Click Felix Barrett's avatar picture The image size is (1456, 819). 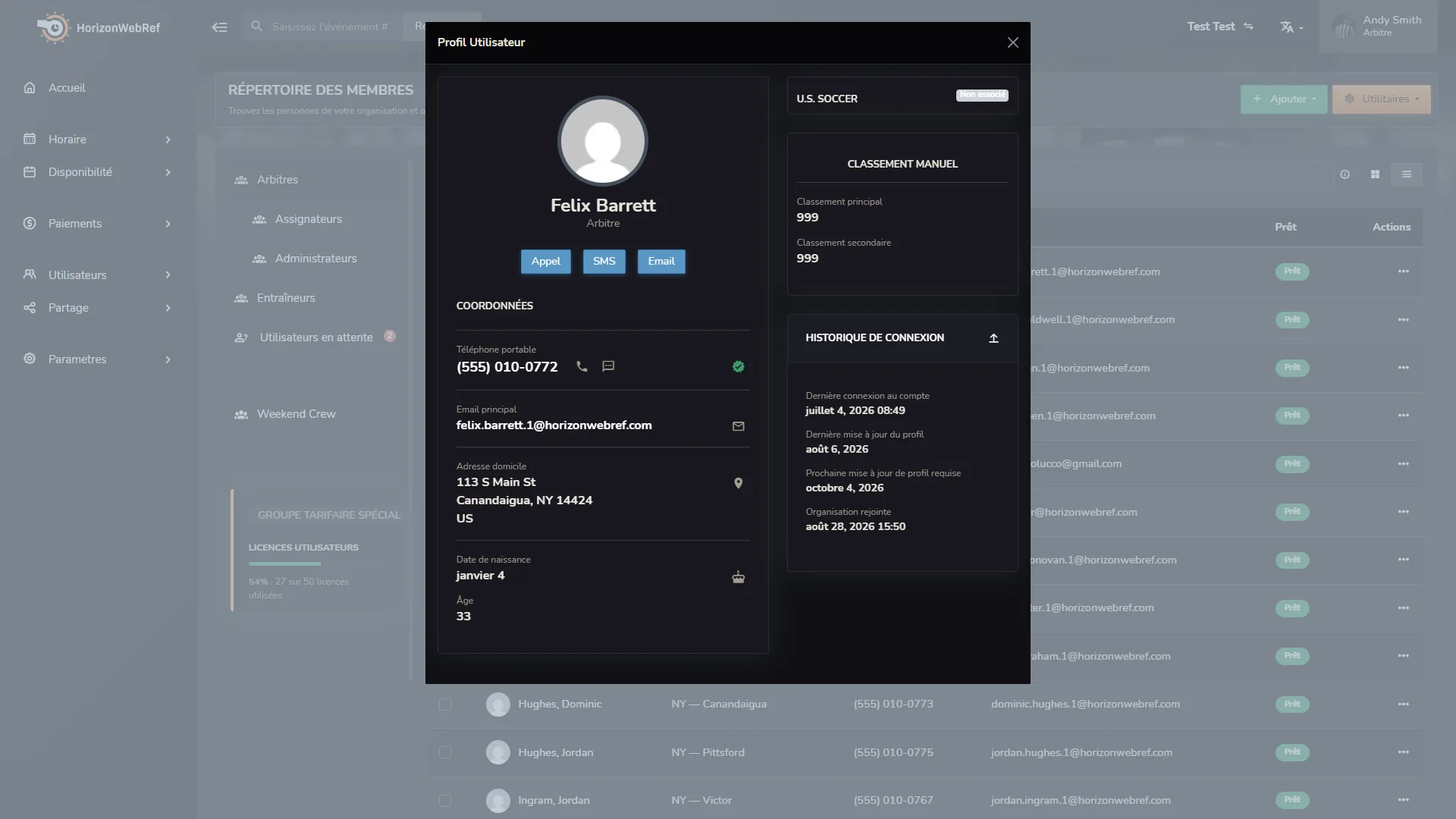click(603, 141)
